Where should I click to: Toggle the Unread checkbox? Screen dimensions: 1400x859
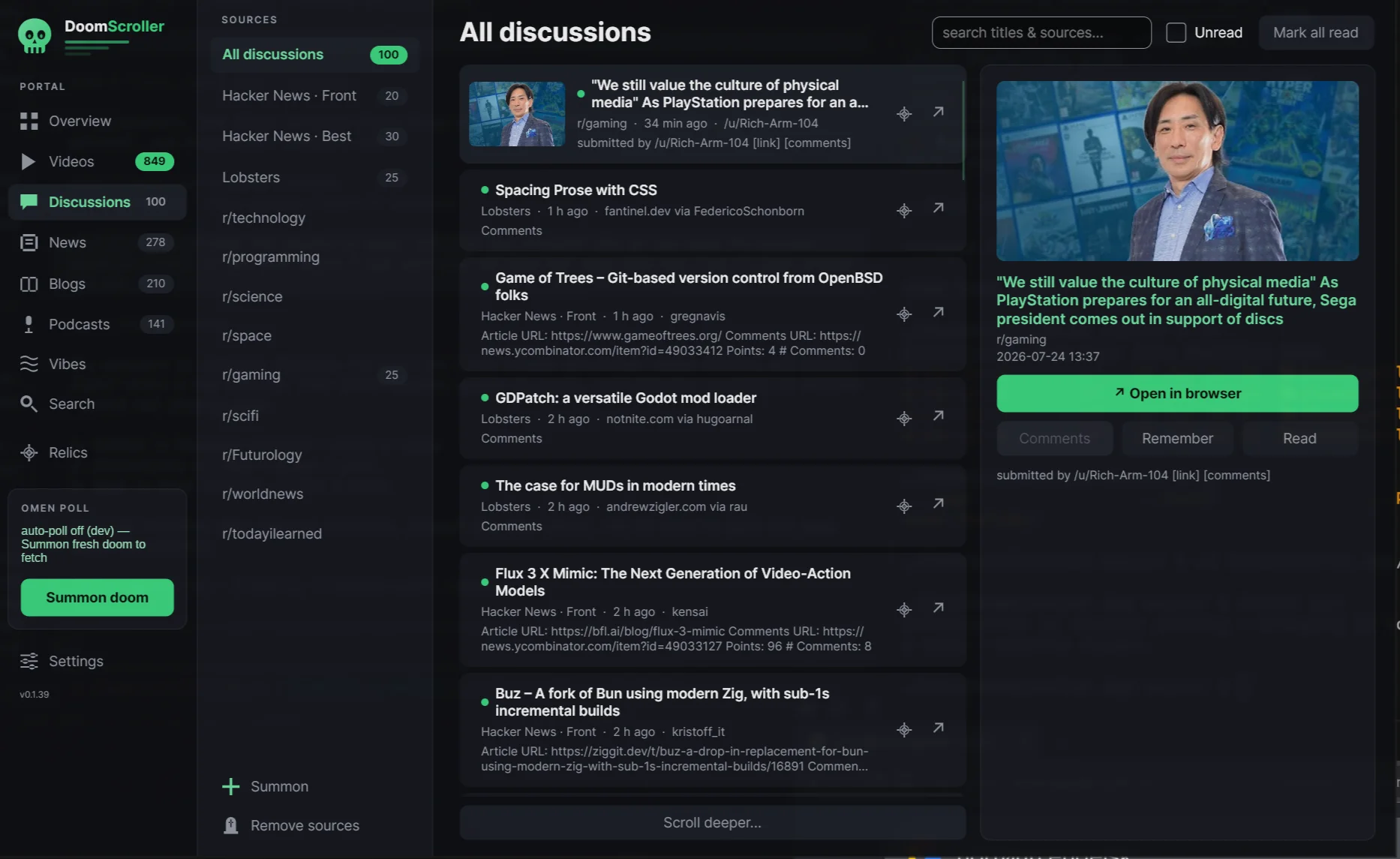pyautogui.click(x=1176, y=32)
